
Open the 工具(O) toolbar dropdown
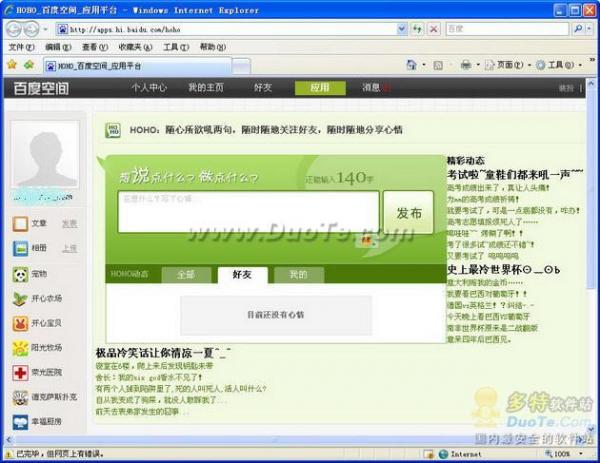pyautogui.click(x=559, y=65)
